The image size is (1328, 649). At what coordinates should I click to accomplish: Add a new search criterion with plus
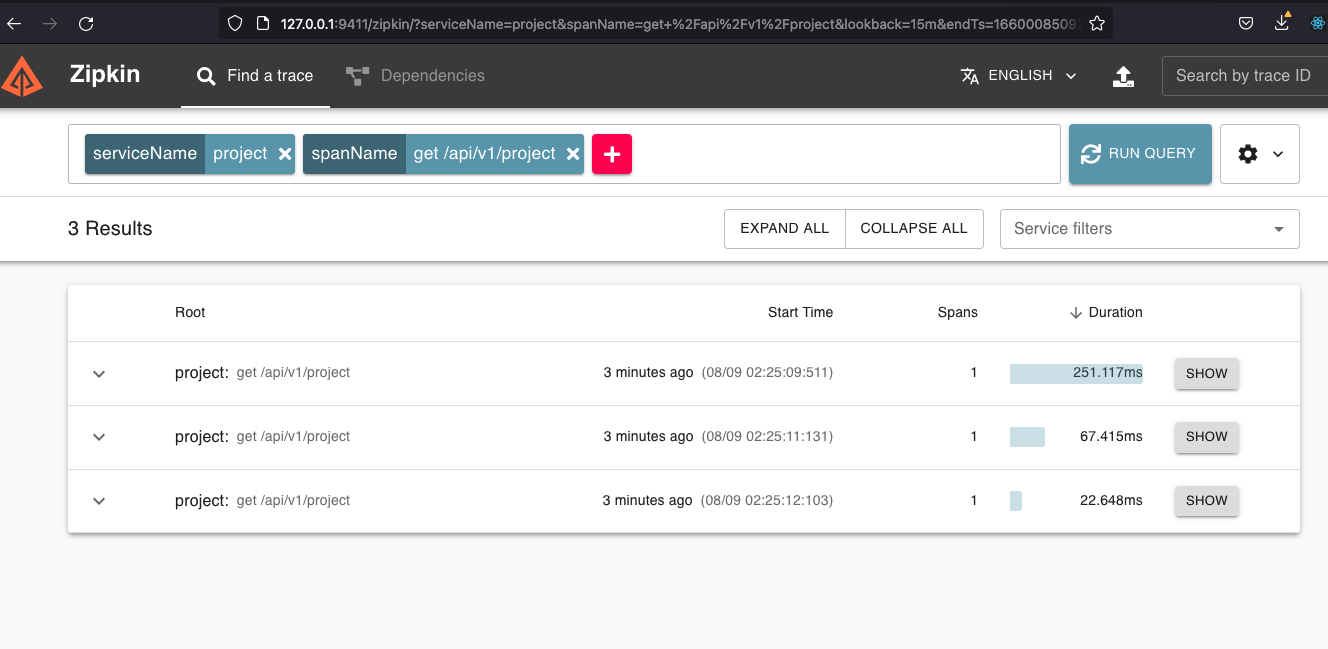click(x=612, y=154)
